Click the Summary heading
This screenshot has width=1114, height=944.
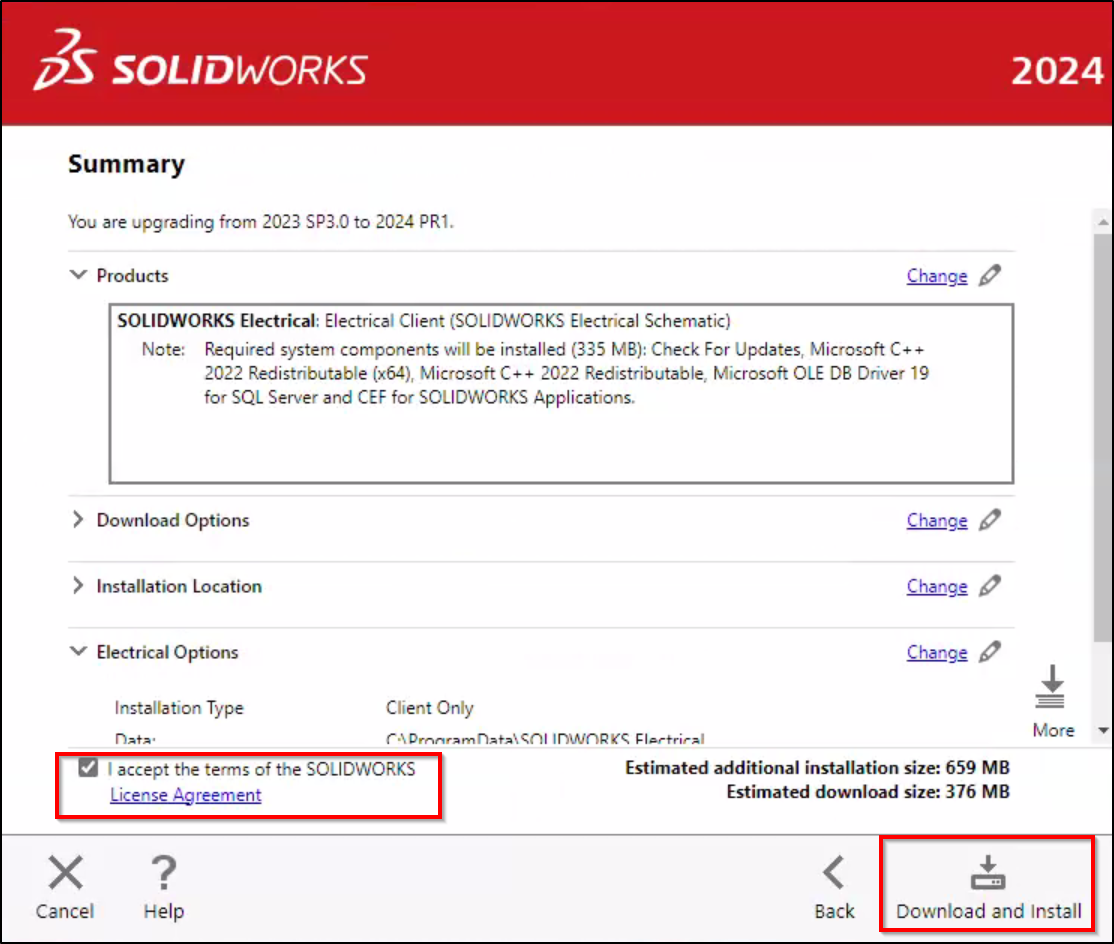point(126,164)
